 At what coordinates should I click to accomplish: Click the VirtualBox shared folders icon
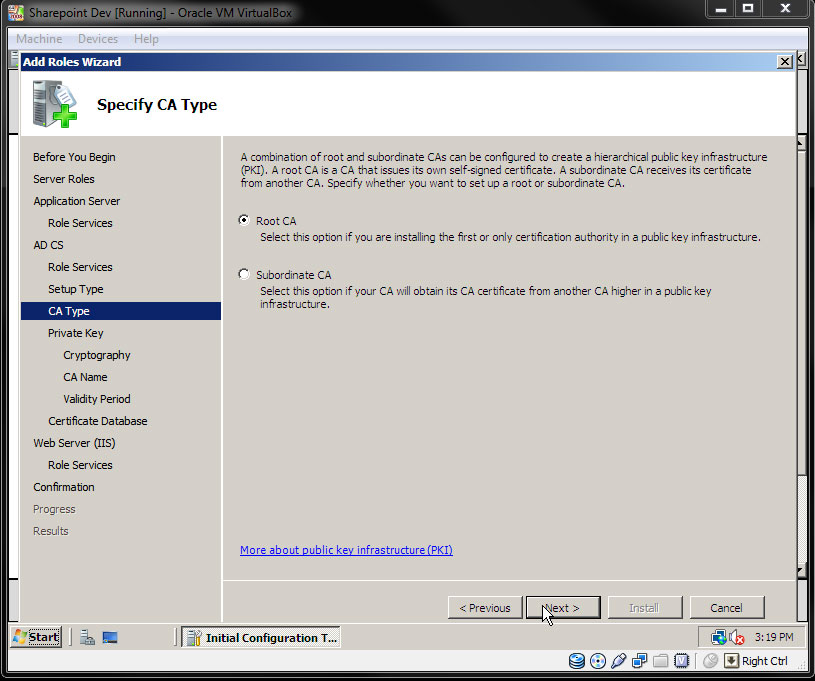[660, 661]
